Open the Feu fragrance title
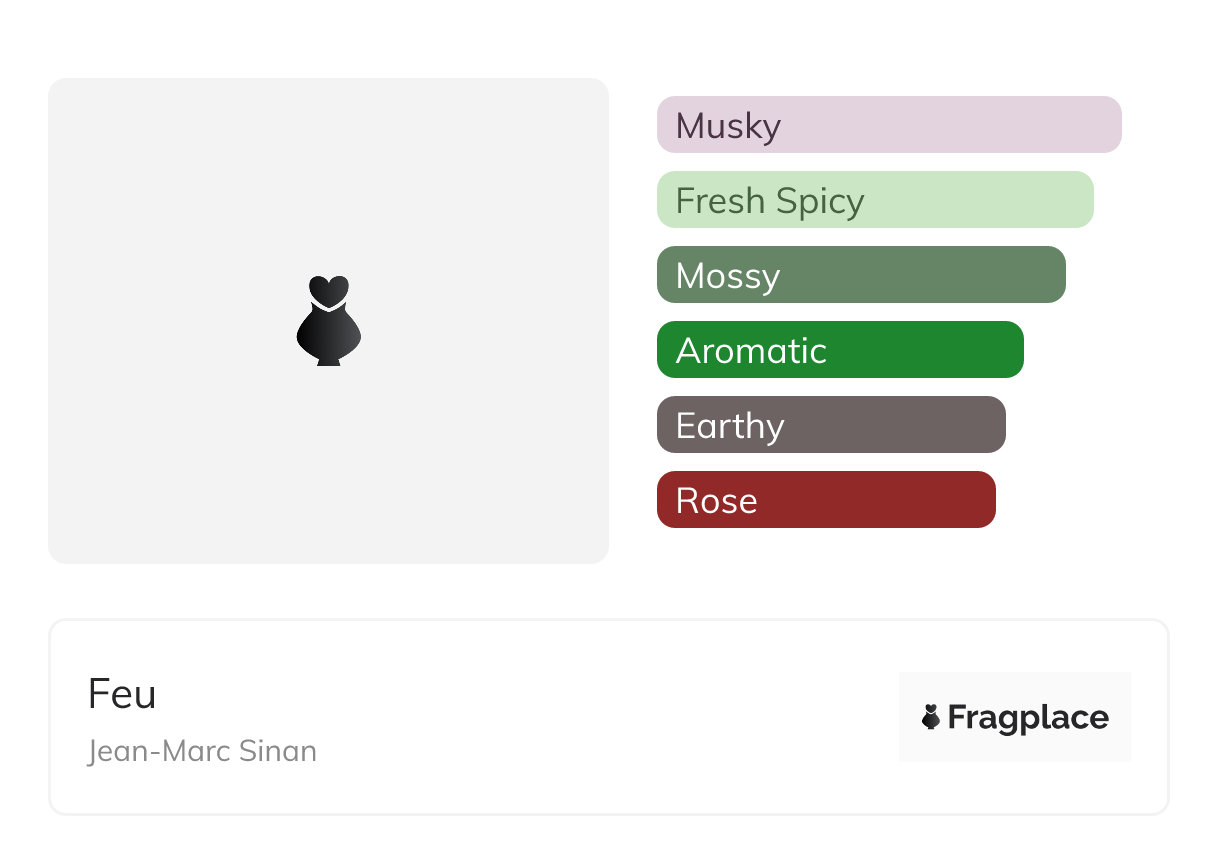 tap(122, 694)
